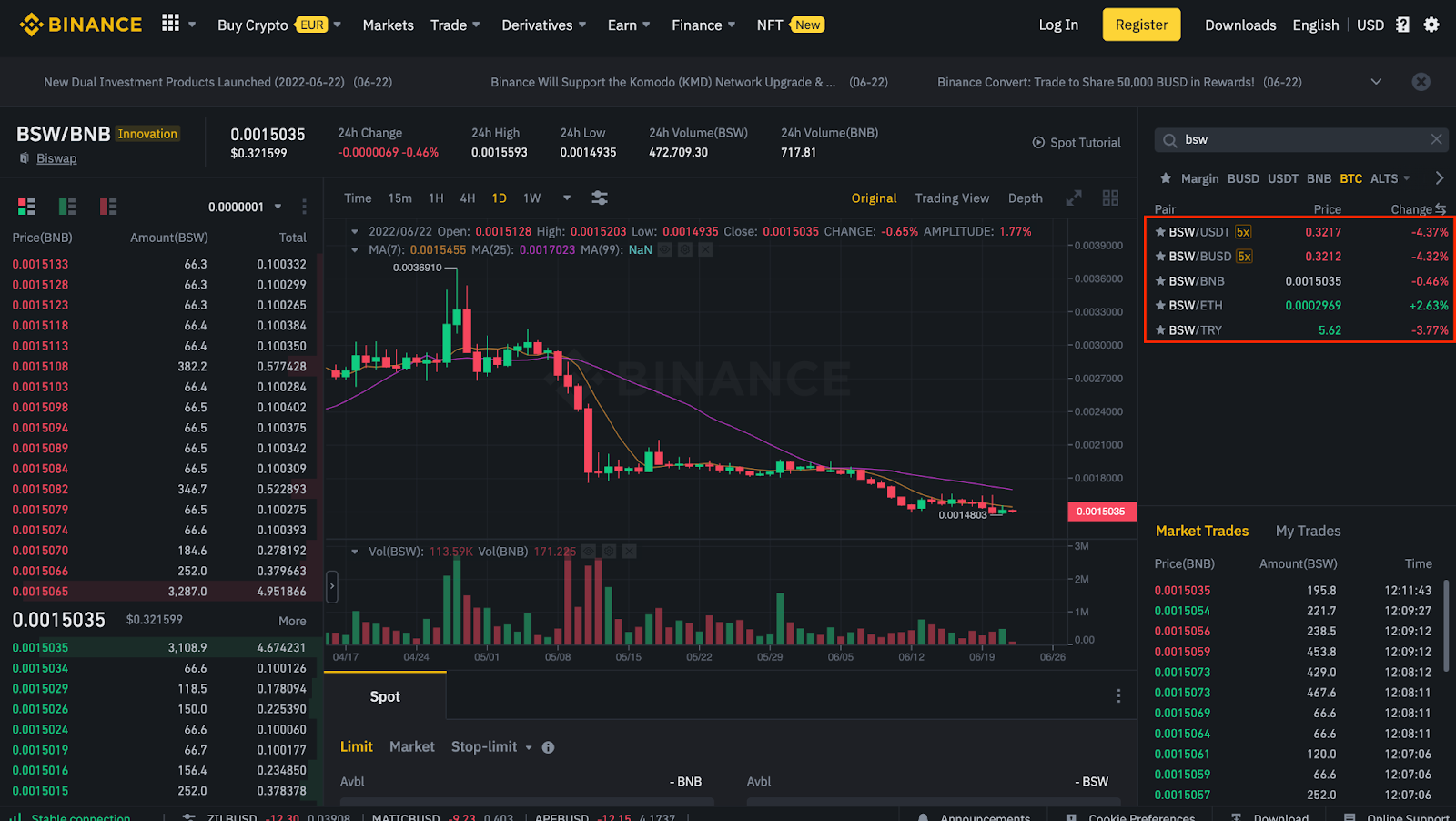
Task: Show favorites star pair filter
Action: click(1166, 178)
